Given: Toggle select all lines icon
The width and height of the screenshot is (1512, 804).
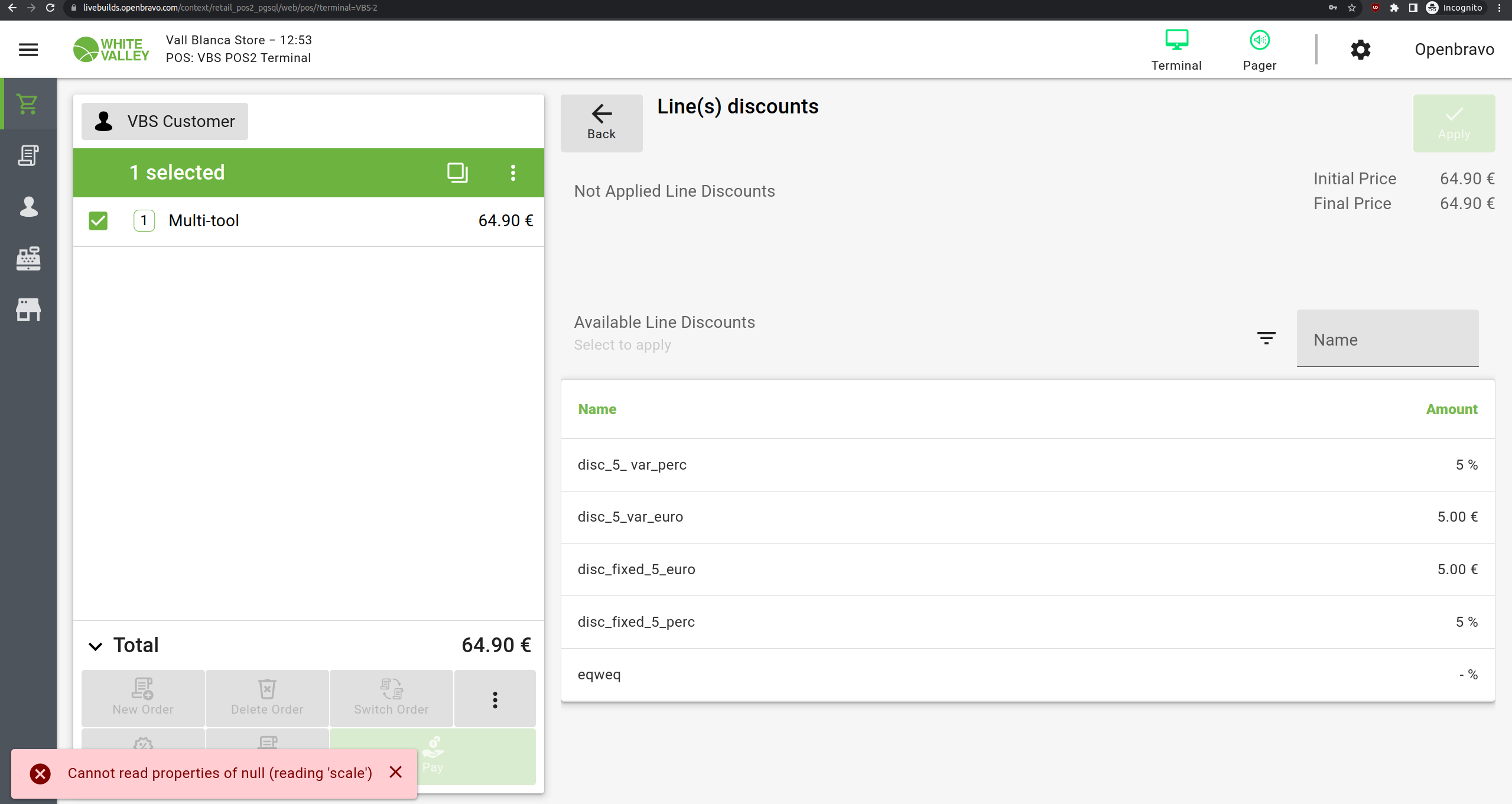Looking at the screenshot, I should [457, 172].
